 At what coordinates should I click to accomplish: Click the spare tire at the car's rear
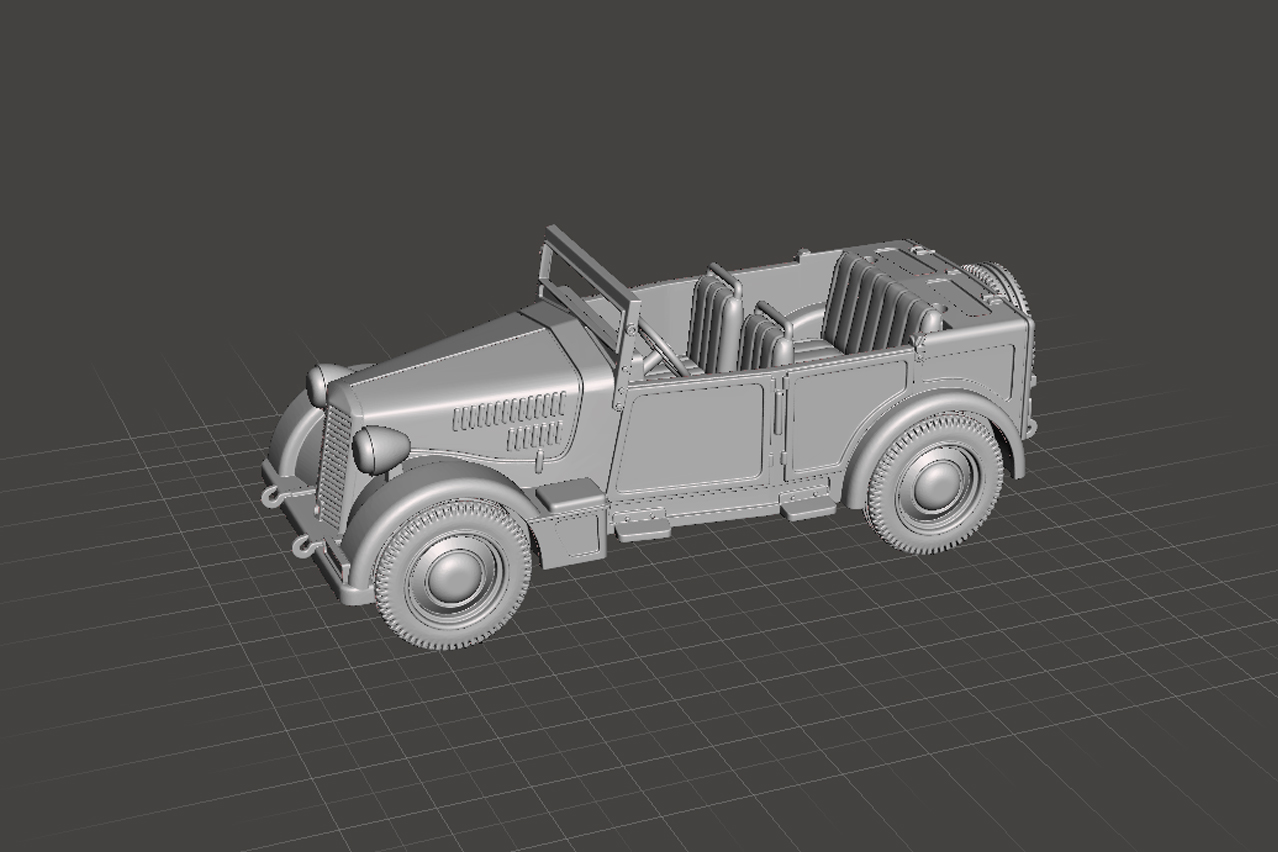point(1000,281)
